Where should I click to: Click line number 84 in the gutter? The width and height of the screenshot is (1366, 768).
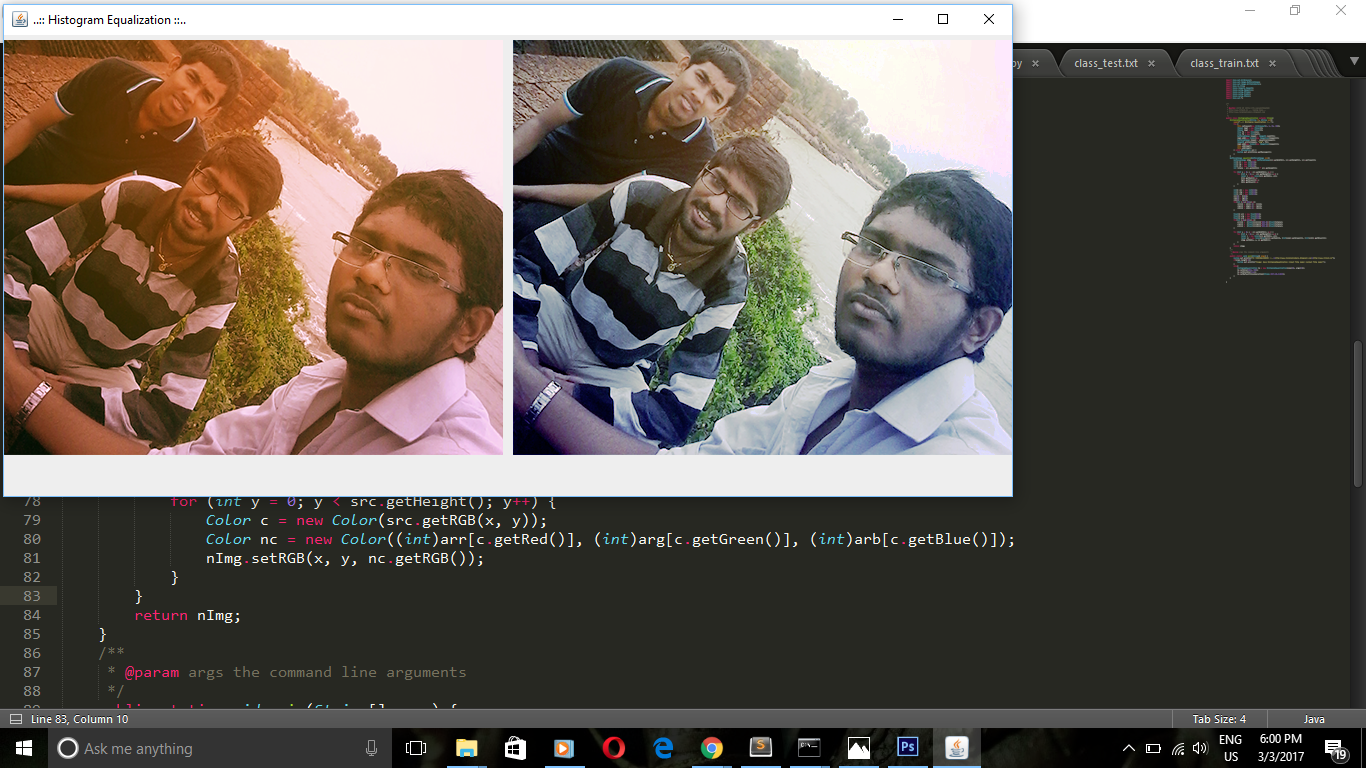(31, 615)
